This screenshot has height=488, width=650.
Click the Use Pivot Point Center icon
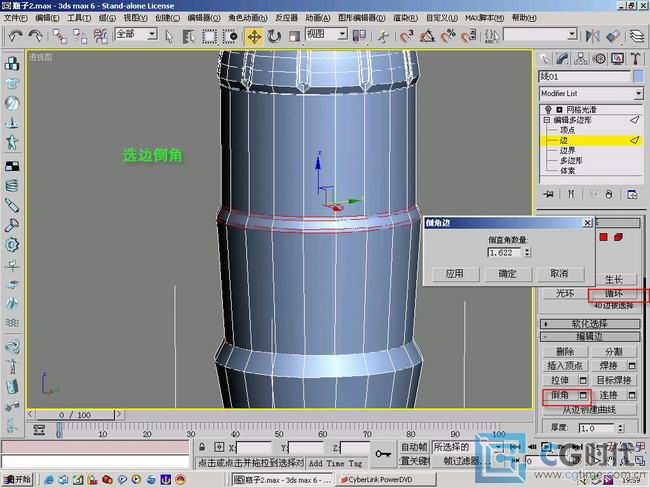pos(359,36)
